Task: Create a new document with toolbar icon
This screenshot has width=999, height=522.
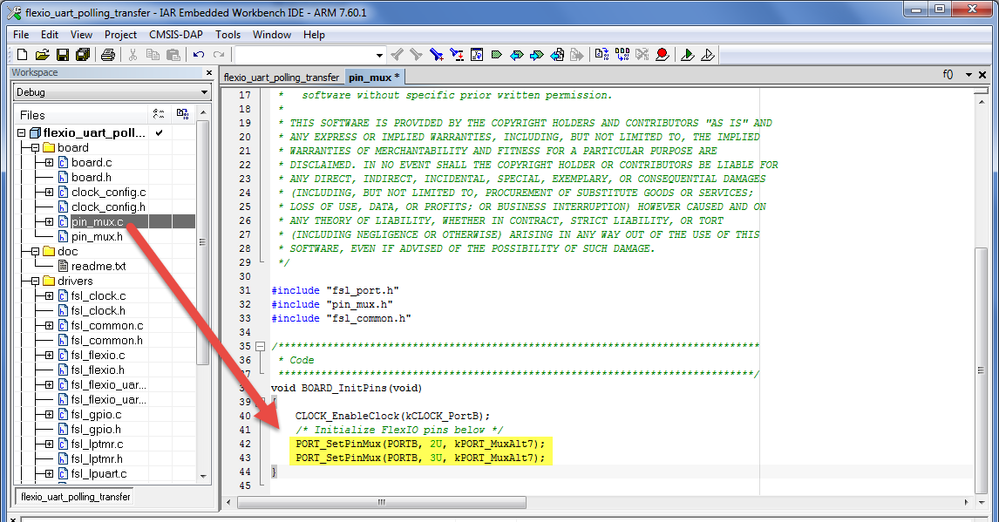Action: (22, 55)
